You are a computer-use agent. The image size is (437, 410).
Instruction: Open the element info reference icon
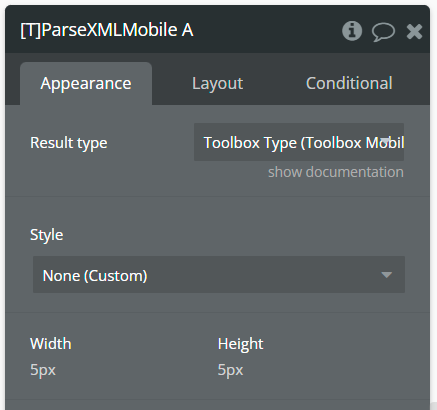pos(352,31)
